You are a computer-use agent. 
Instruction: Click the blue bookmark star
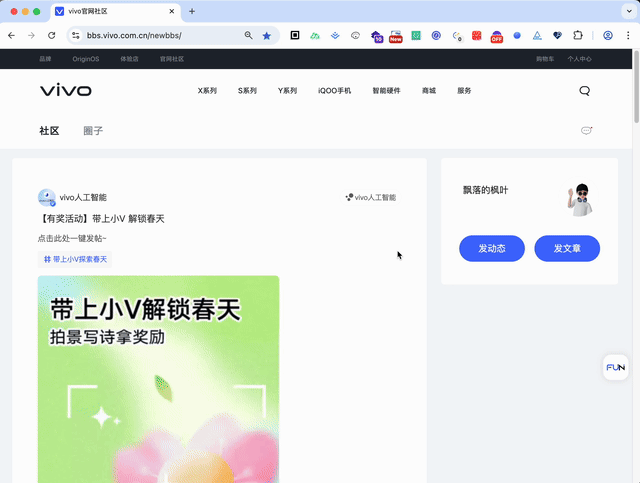click(x=267, y=36)
